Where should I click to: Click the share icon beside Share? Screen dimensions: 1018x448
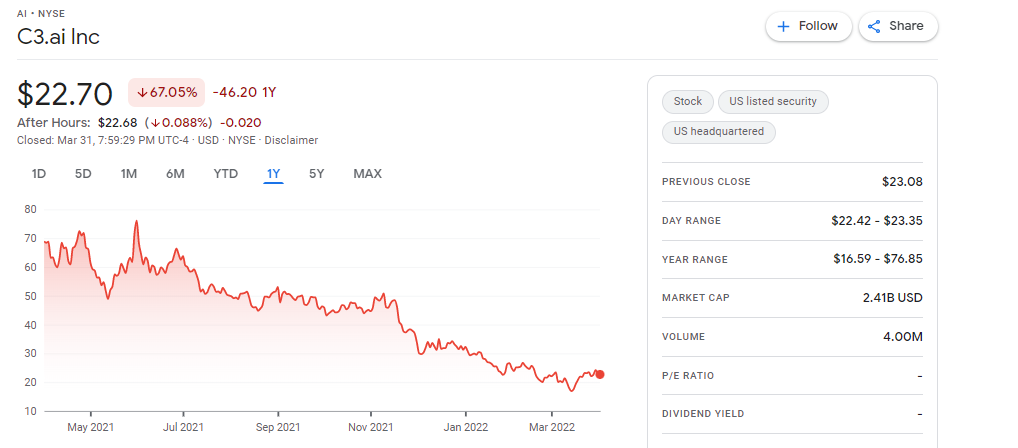tap(874, 27)
